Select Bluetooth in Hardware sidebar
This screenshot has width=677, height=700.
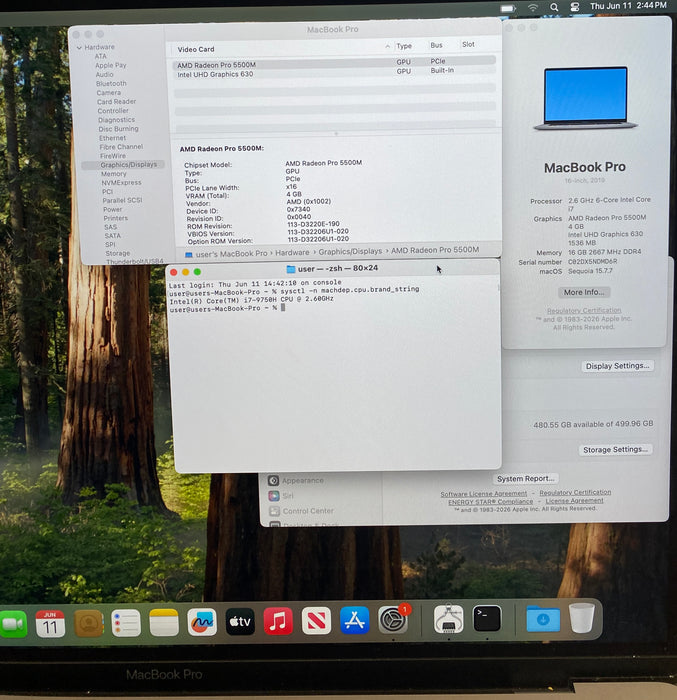click(x=111, y=83)
